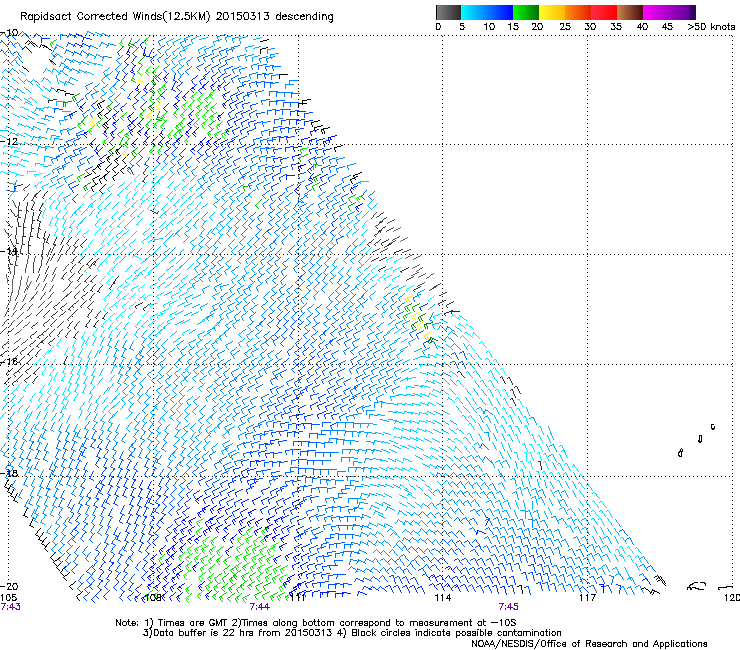Click the purple time label 7:43
The height and width of the screenshot is (650, 740).
coord(10,607)
